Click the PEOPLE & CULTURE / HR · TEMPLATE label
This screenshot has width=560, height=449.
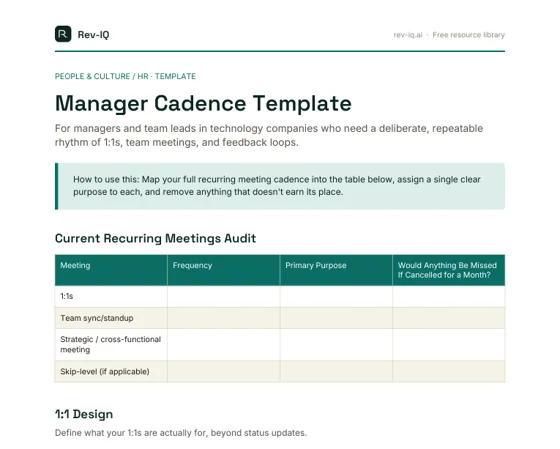[x=125, y=76]
